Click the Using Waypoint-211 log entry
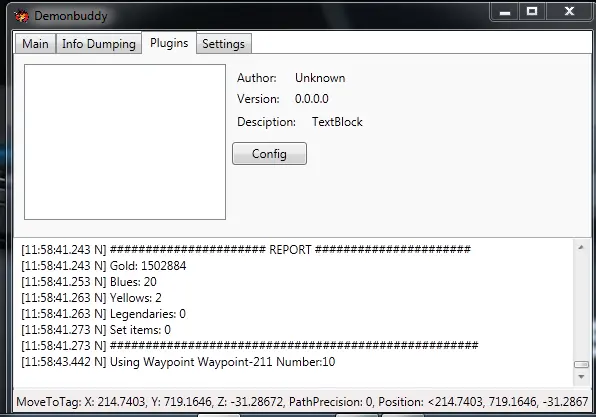596x417 pixels. (178, 362)
